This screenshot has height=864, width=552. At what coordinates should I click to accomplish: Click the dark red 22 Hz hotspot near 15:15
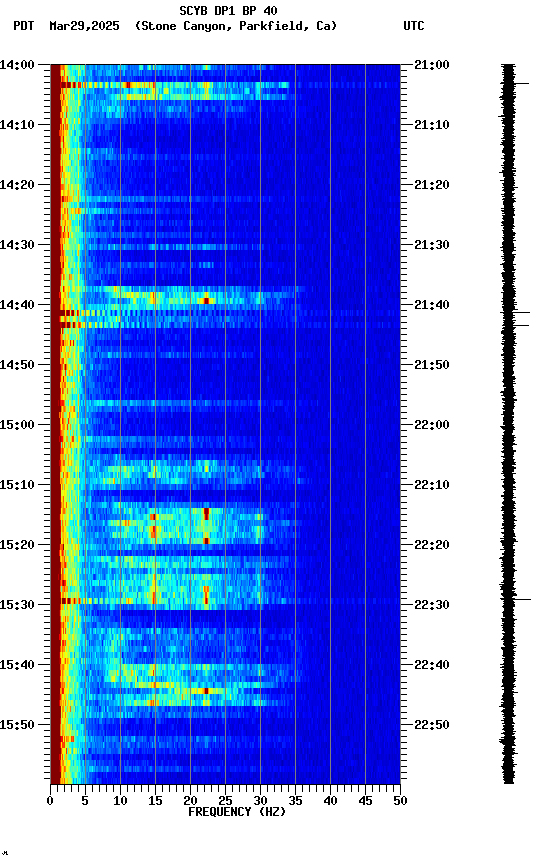point(207,514)
